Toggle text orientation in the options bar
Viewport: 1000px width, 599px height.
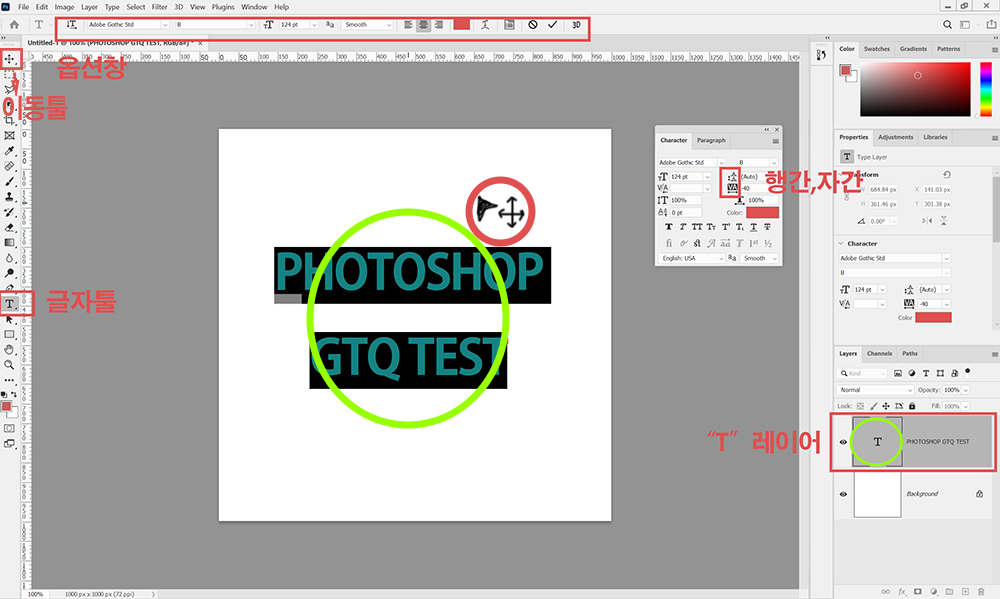click(x=71, y=24)
